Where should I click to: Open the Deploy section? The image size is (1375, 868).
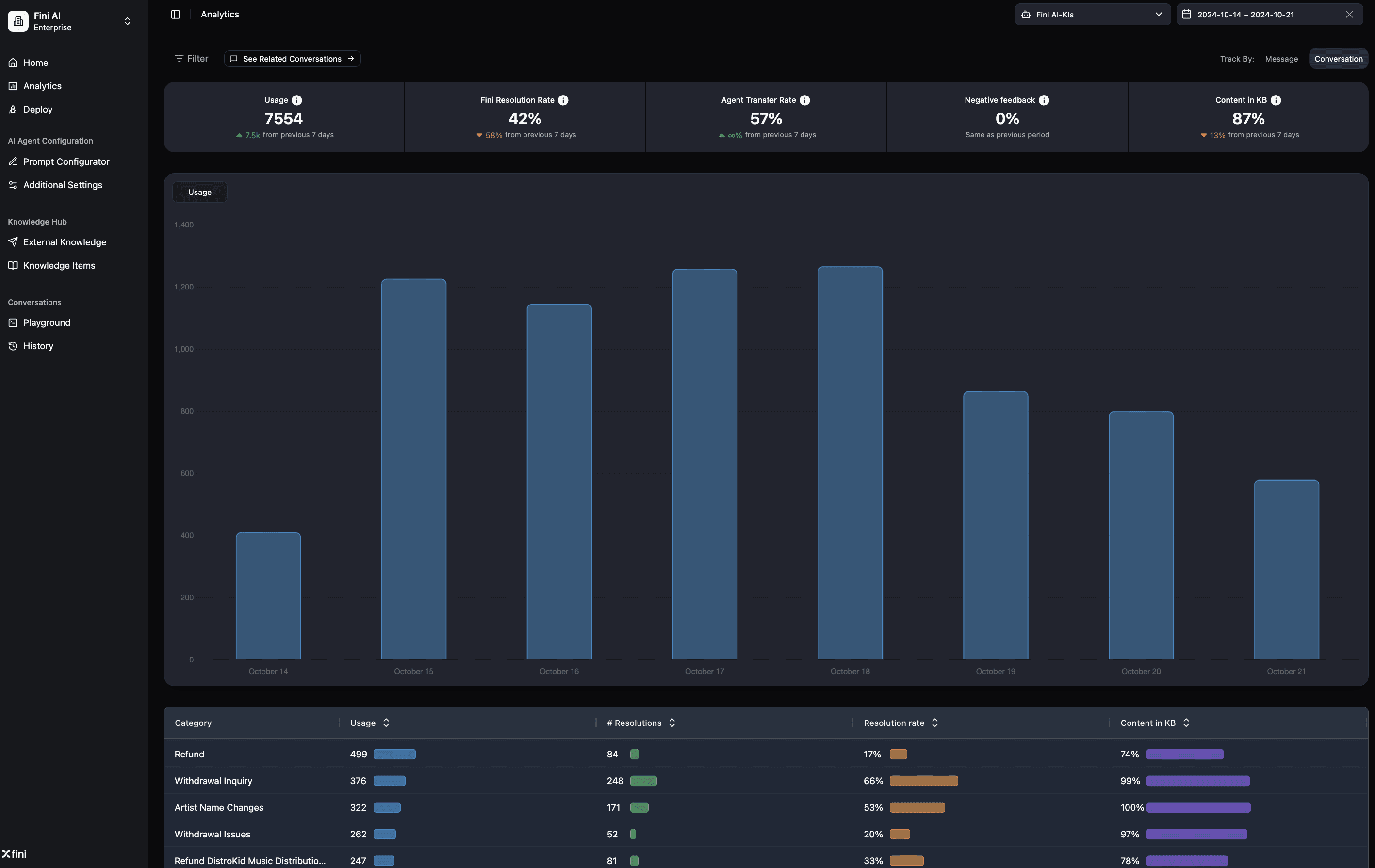[38, 110]
